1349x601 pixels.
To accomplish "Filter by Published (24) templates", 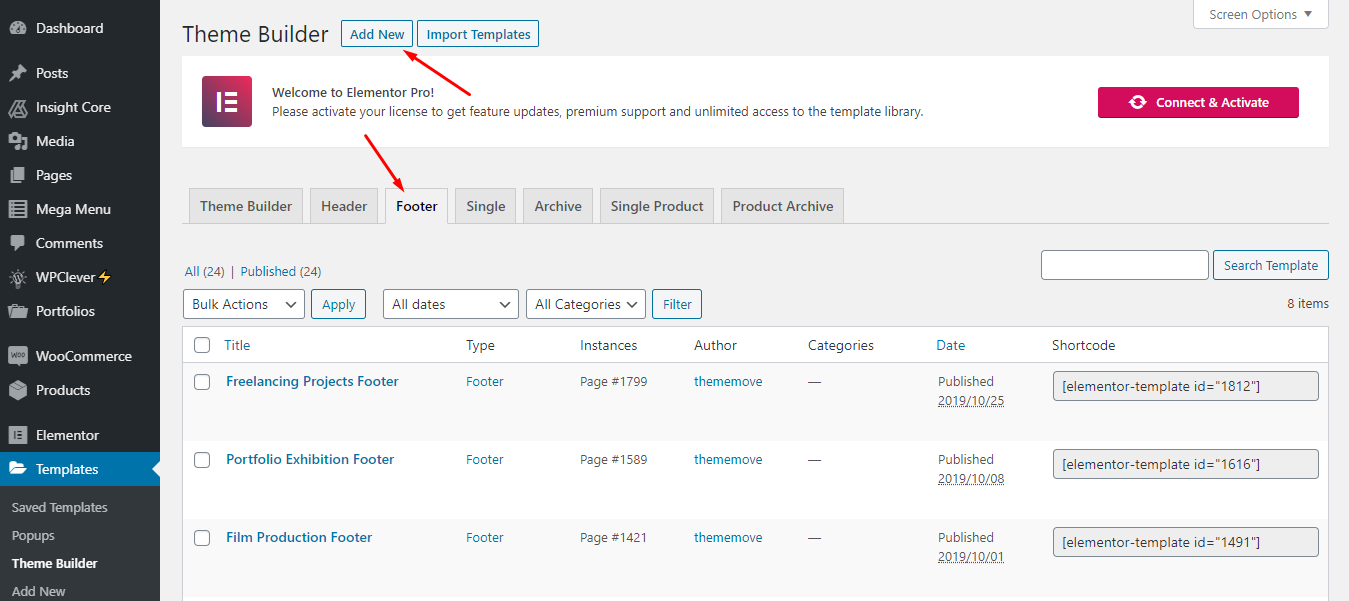I will pos(281,271).
